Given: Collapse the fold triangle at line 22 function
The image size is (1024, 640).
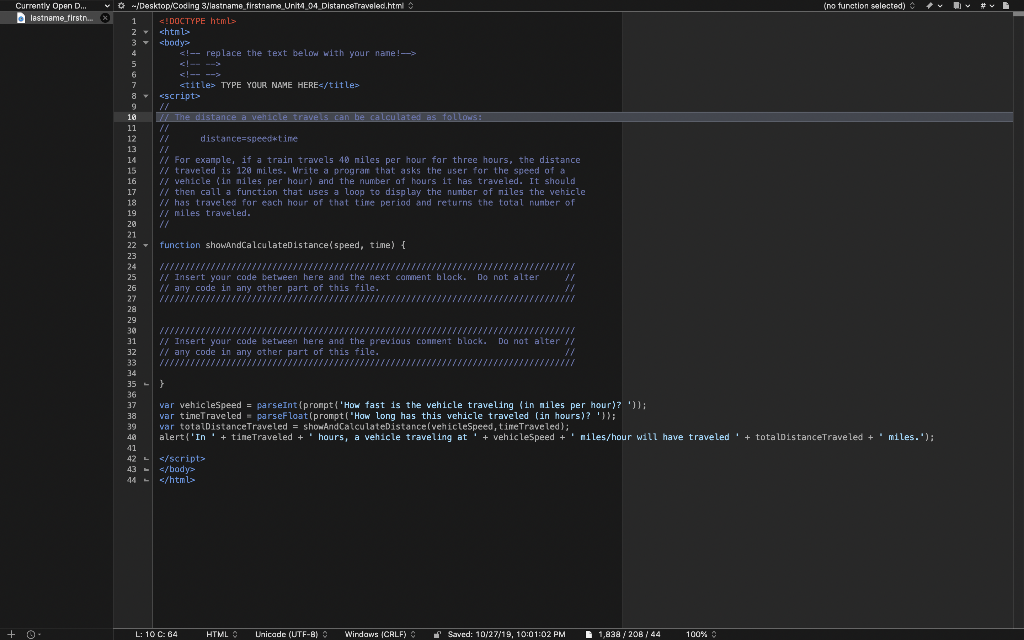Looking at the screenshot, I should click(146, 246).
